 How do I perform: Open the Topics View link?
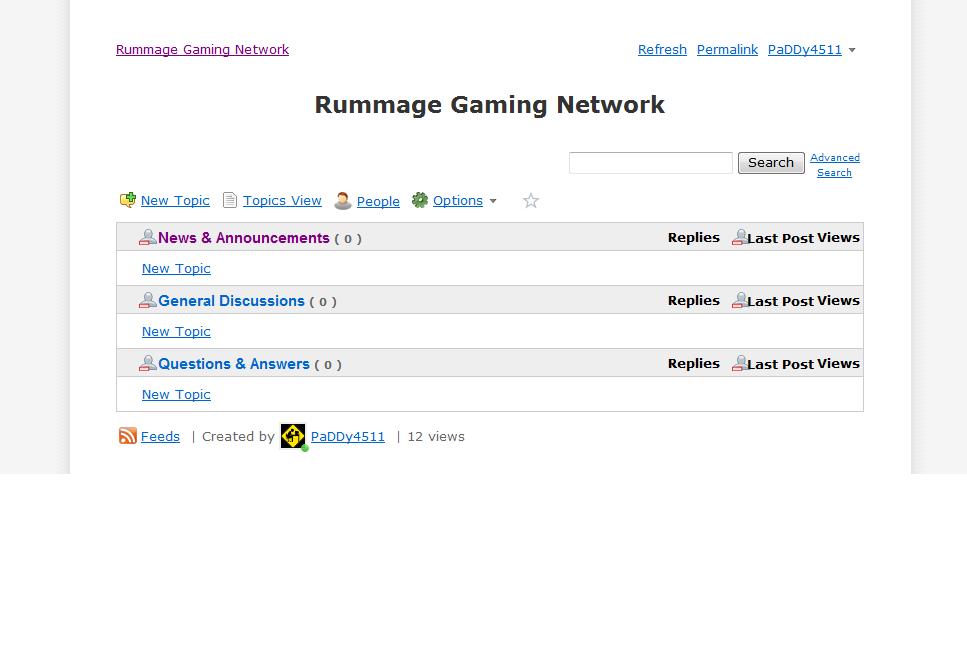coord(282,201)
